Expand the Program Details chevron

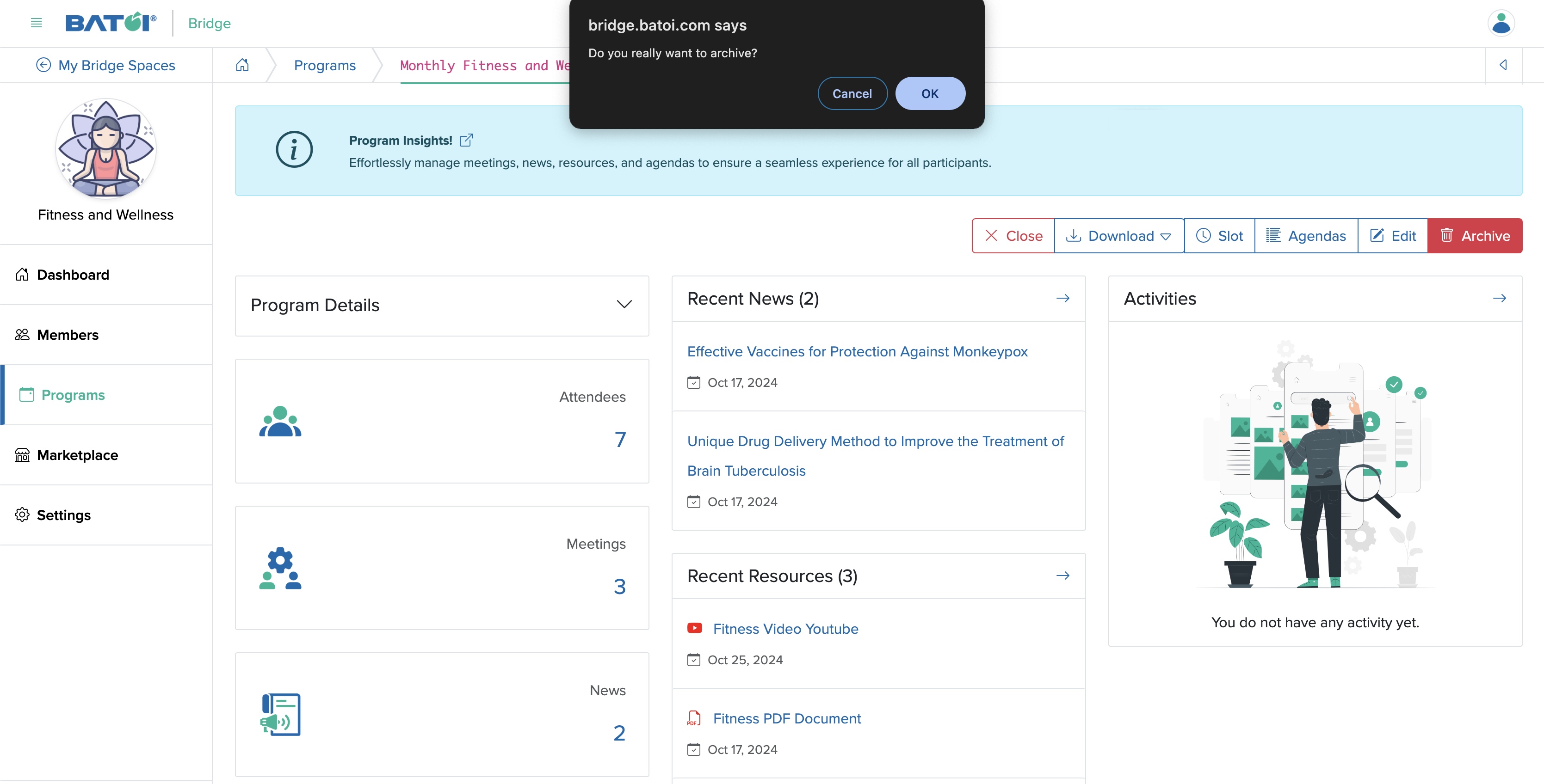624,304
